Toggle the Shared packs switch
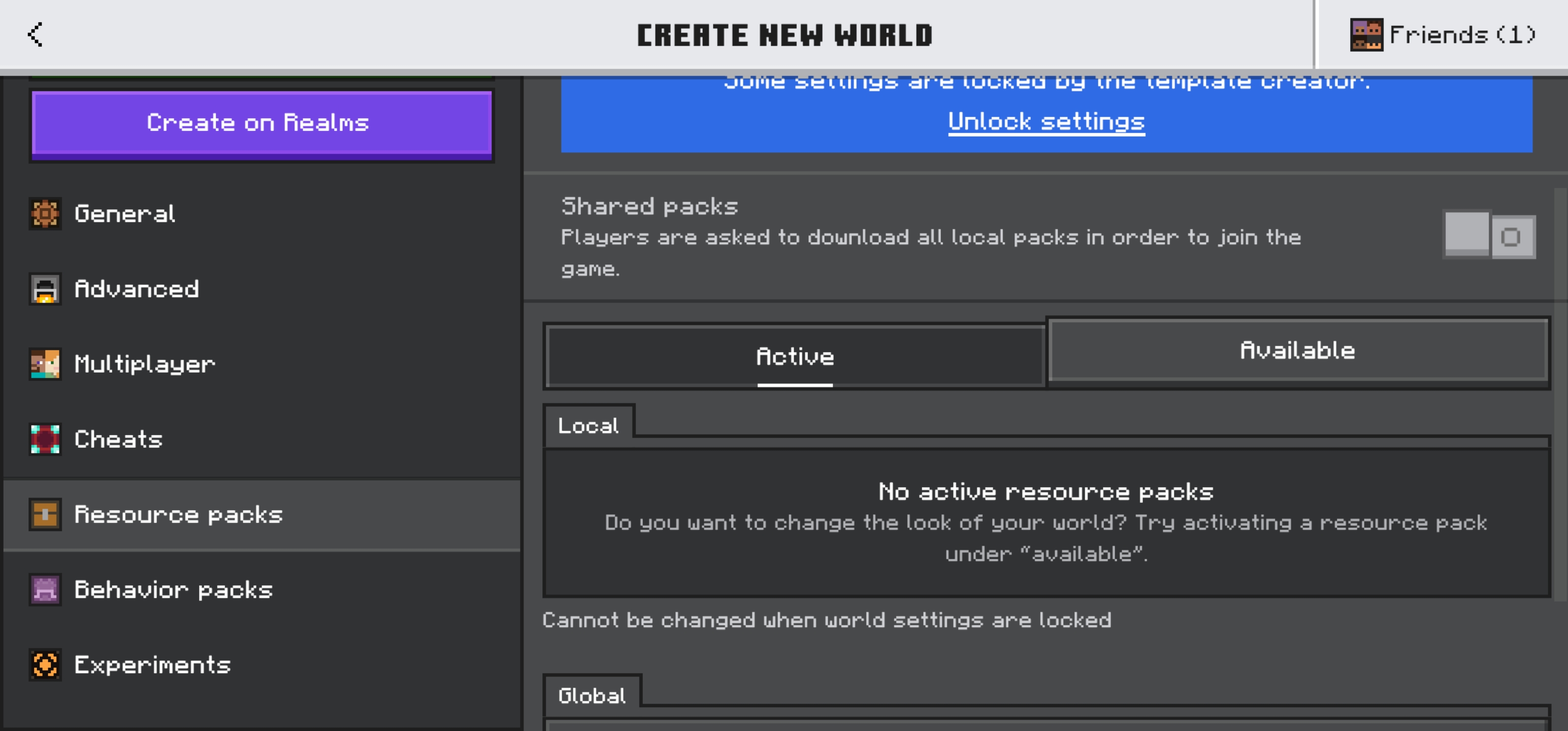This screenshot has height=731, width=1568. pos(1489,236)
